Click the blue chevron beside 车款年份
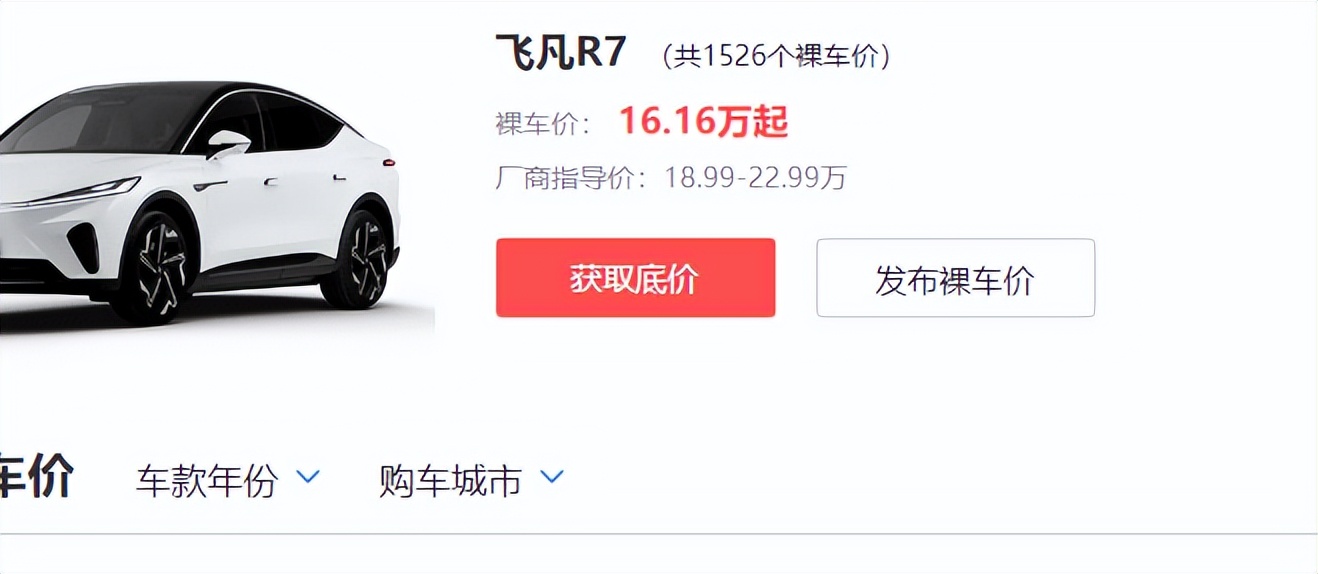The width and height of the screenshot is (1318, 574). coord(308,477)
